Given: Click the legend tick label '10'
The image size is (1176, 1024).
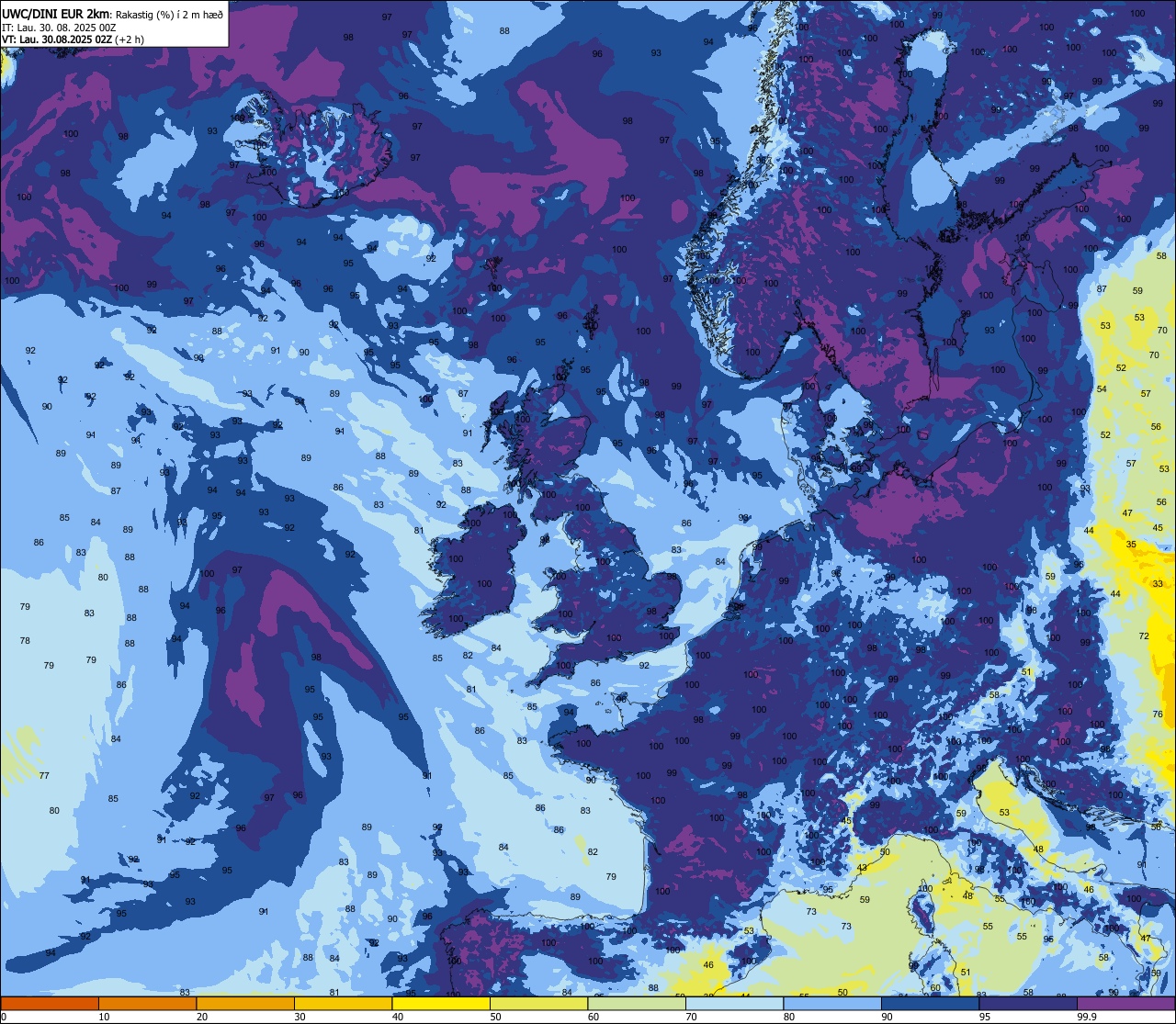Looking at the screenshot, I should [x=104, y=1017].
